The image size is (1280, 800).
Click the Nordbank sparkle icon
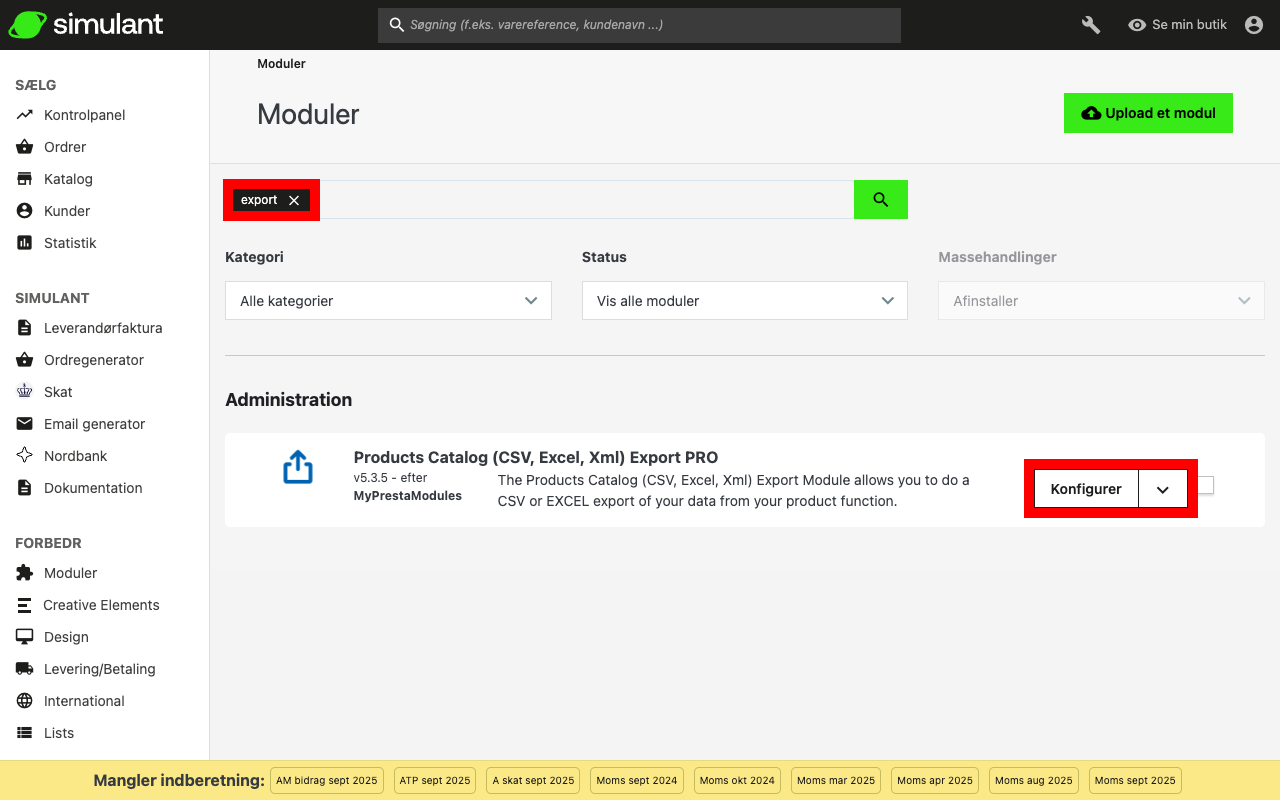pyautogui.click(x=25, y=456)
